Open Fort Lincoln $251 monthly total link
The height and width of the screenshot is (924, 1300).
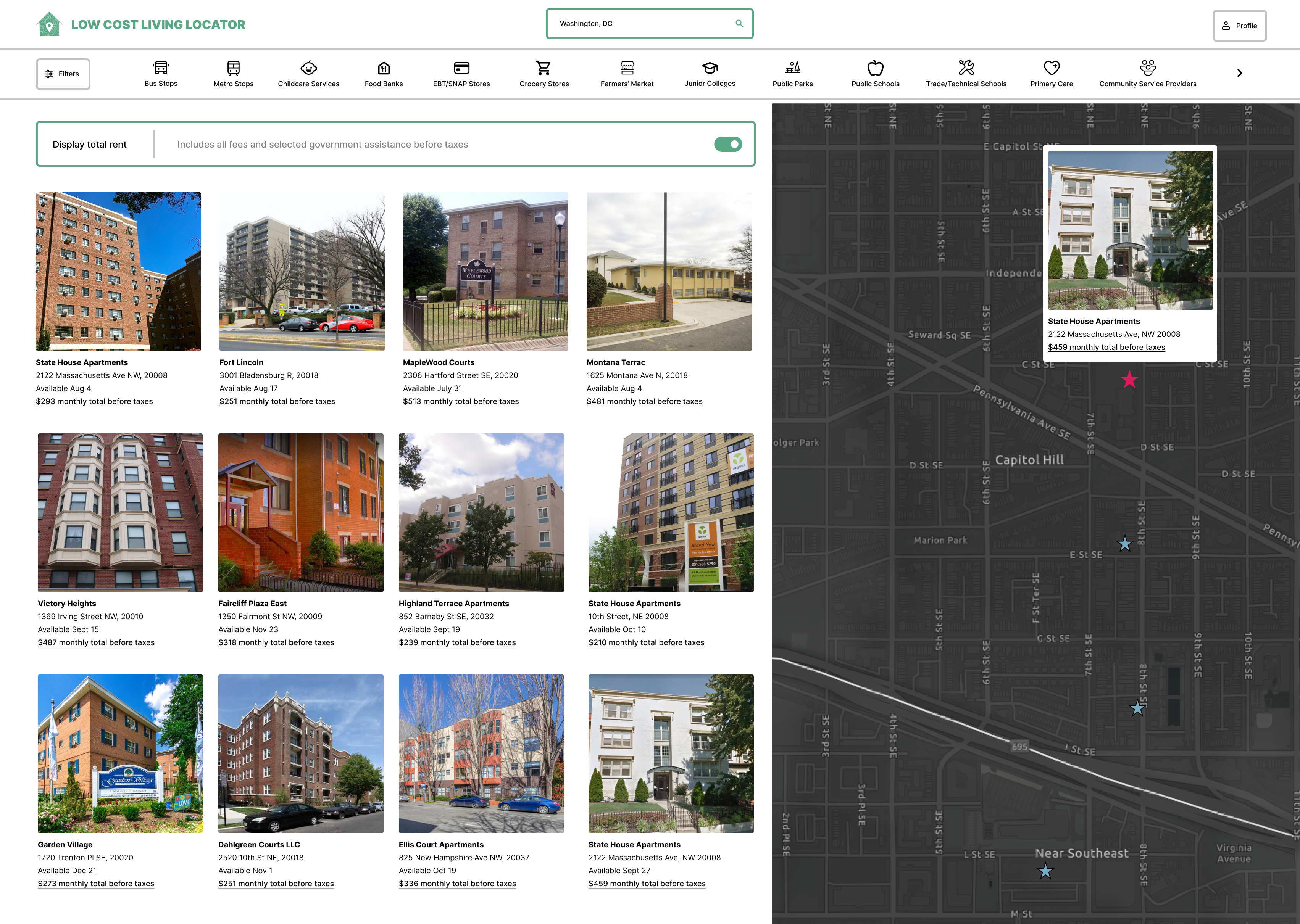point(277,402)
